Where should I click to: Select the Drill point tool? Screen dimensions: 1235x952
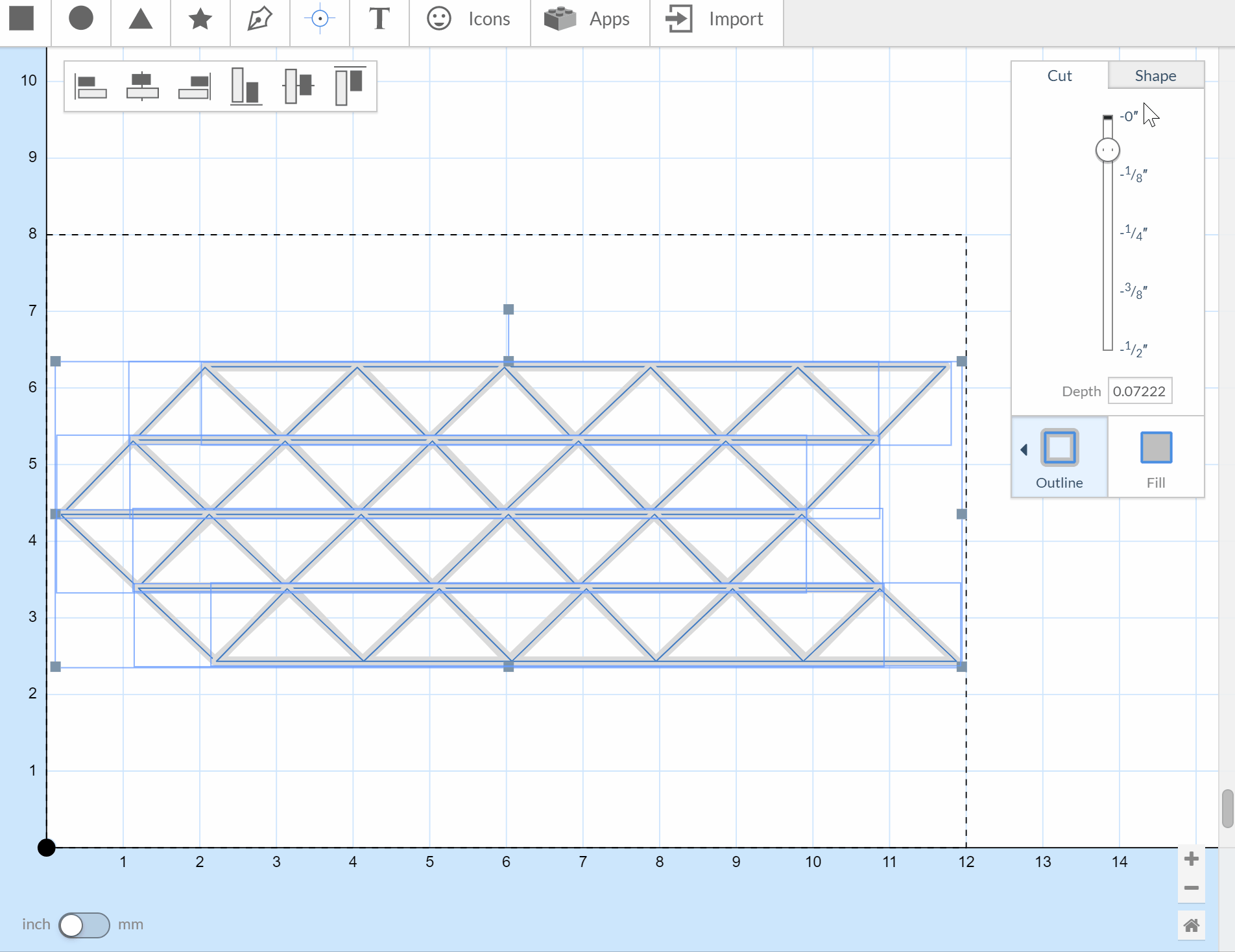point(320,19)
